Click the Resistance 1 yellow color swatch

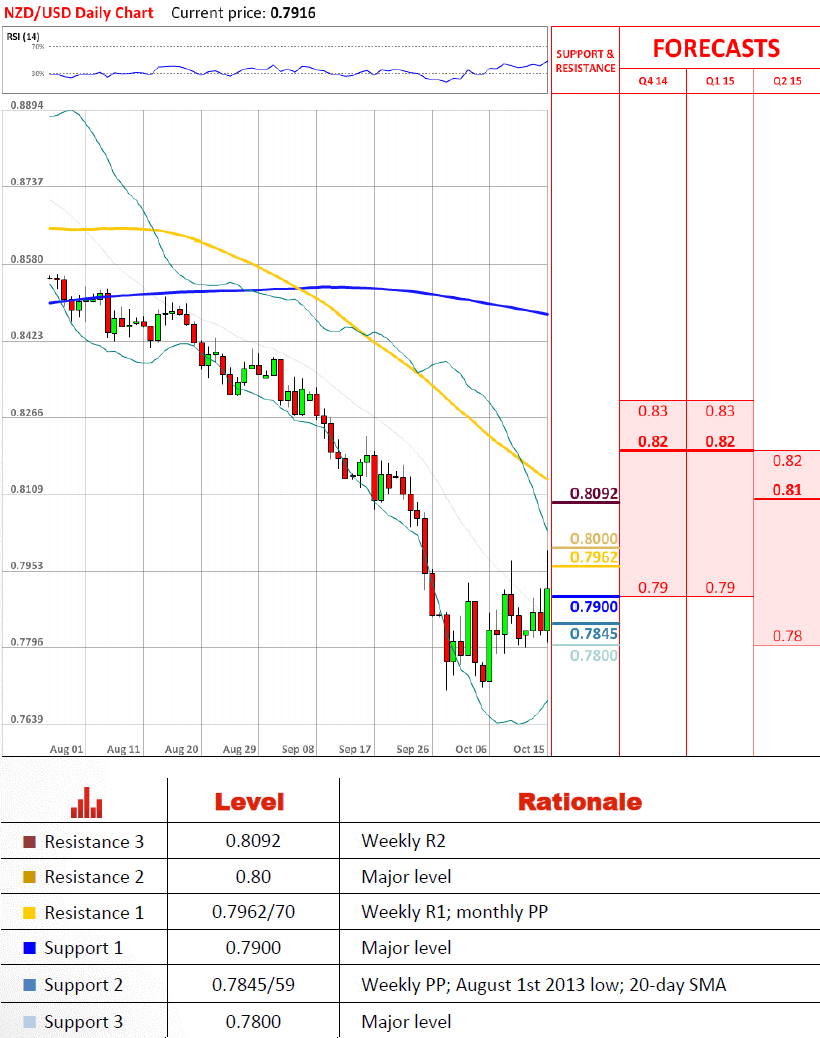pyautogui.click(x=29, y=913)
